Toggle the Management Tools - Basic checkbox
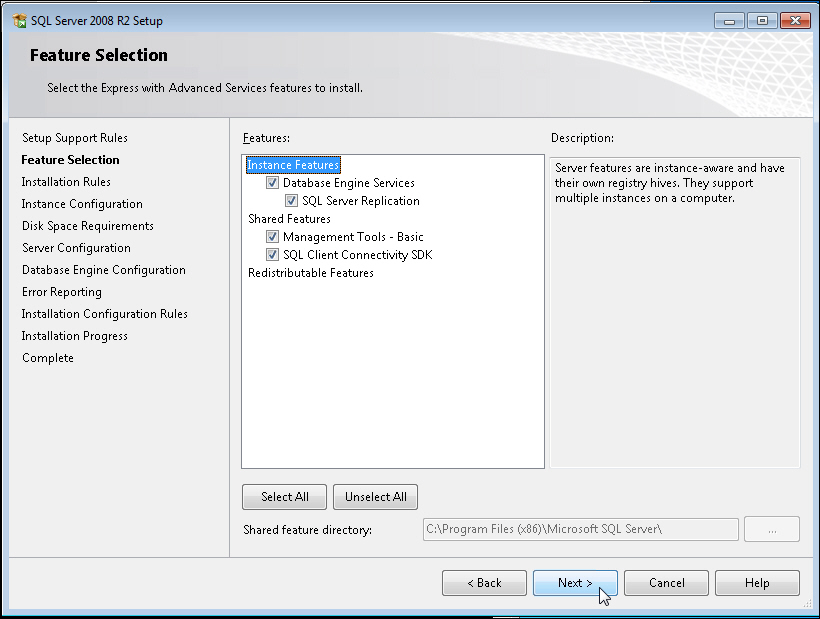 click(x=272, y=237)
